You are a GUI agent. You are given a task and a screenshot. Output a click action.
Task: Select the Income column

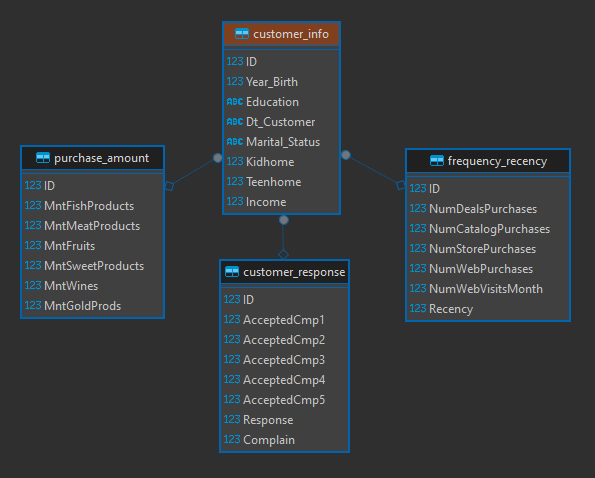282,201
